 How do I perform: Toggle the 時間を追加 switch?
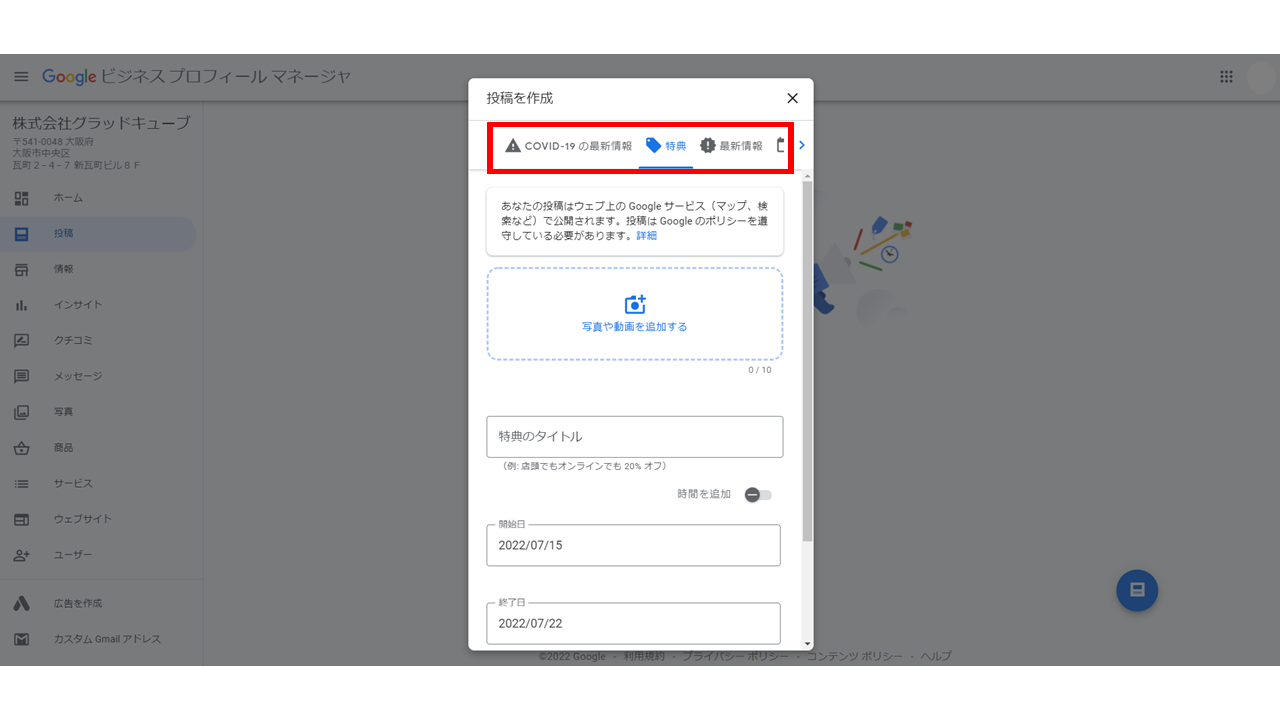coord(759,495)
